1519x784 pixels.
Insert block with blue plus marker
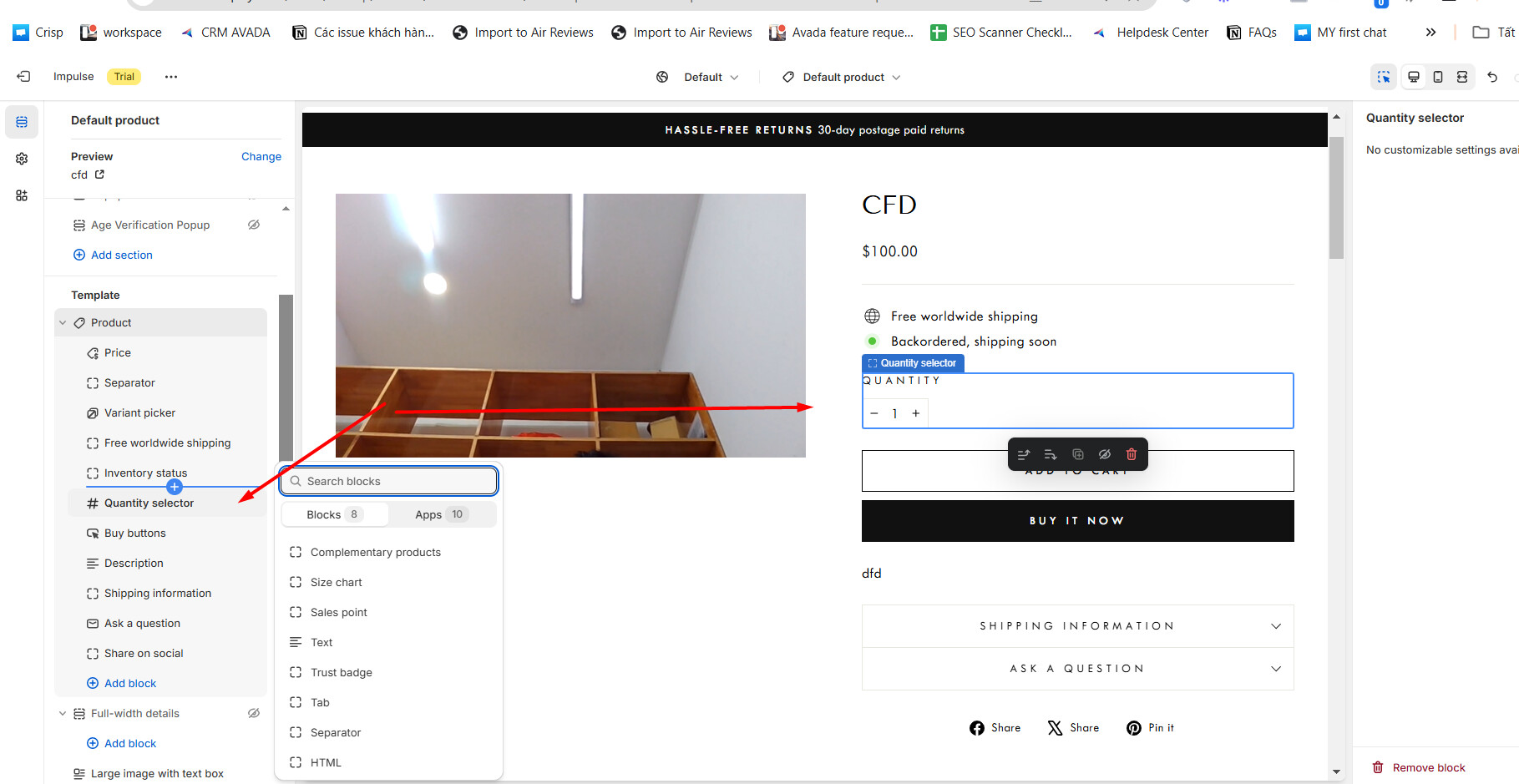(x=175, y=487)
